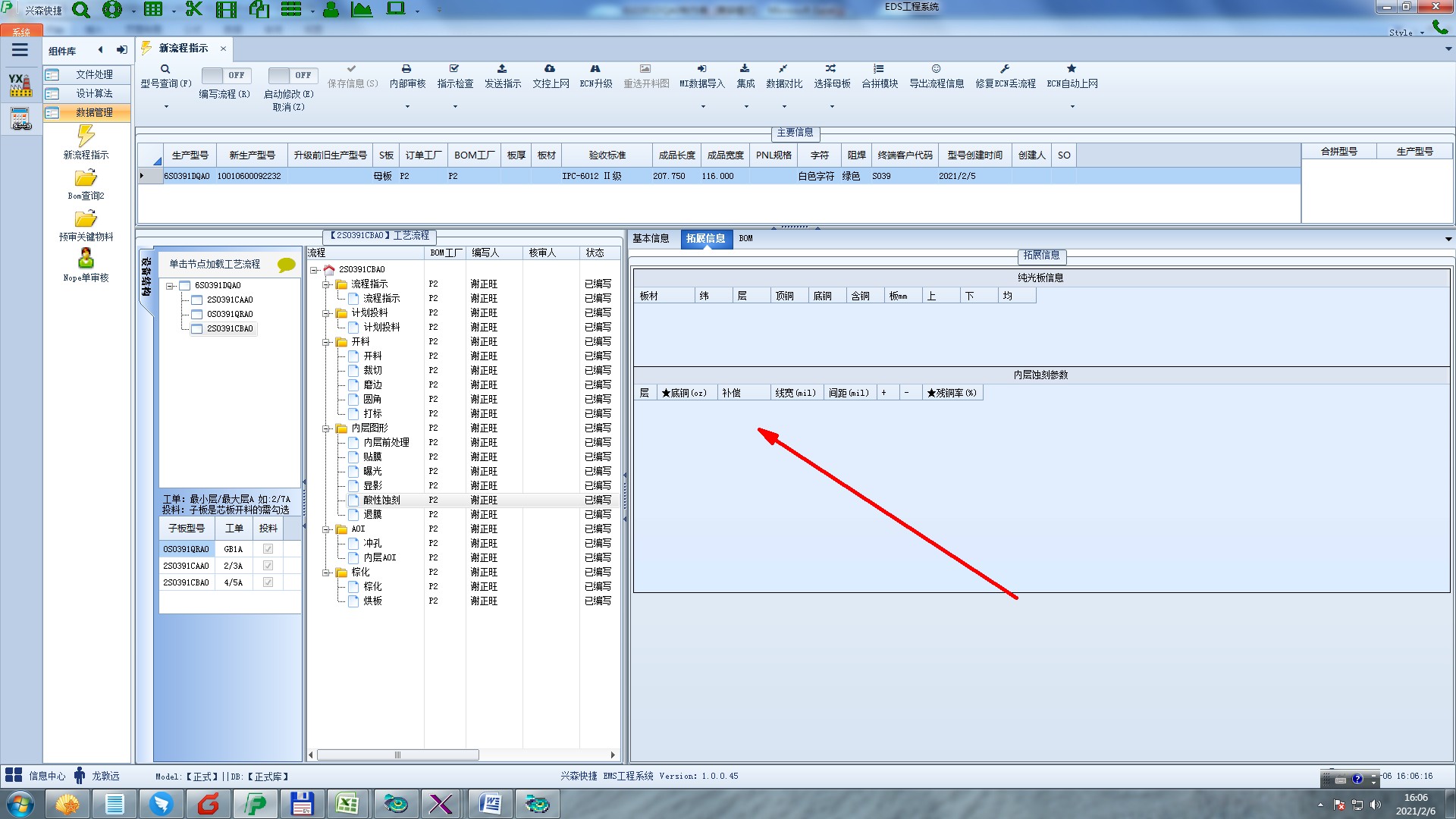Check 投料 checkbox for 0S0391QRA0 row
The height and width of the screenshot is (819, 1456).
[x=268, y=549]
